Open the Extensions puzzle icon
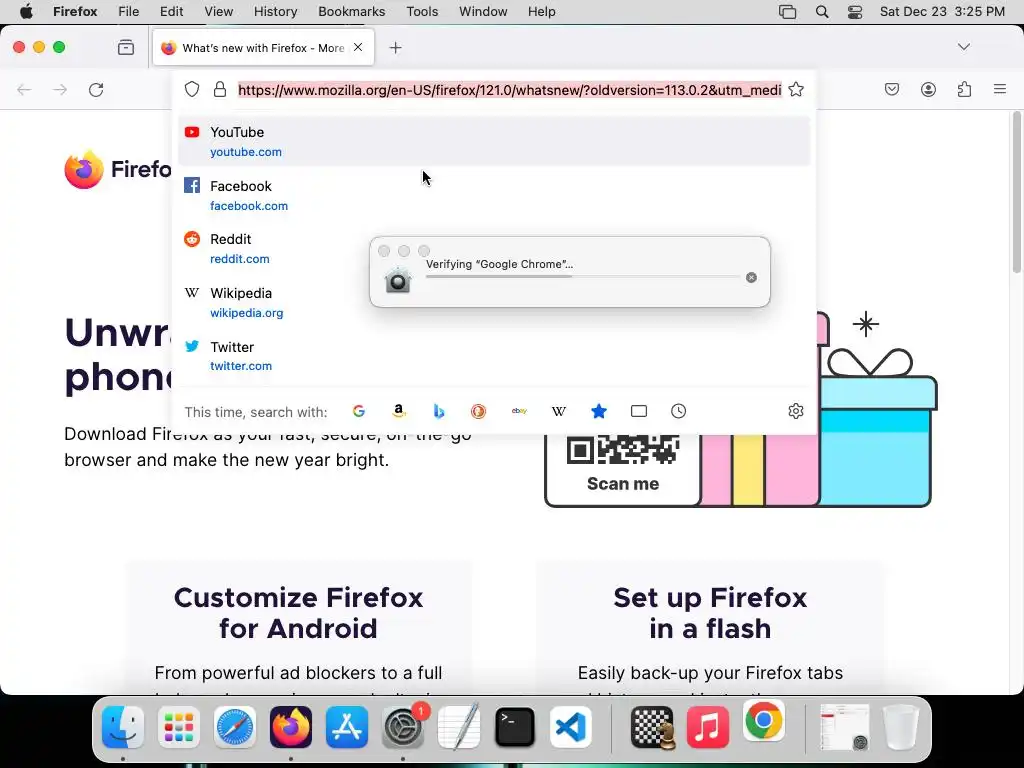 click(x=964, y=89)
